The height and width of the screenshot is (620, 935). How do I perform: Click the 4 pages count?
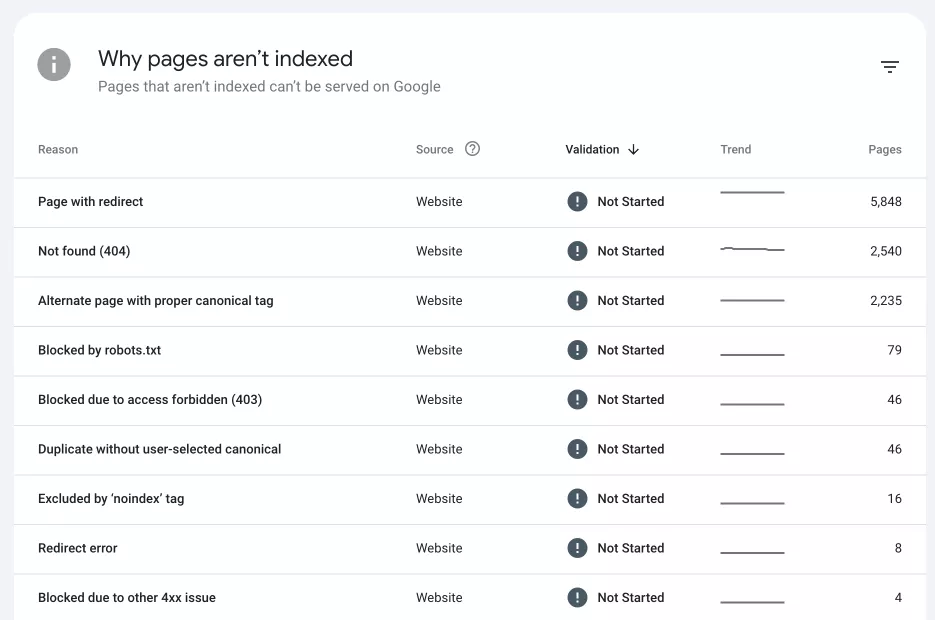click(898, 597)
